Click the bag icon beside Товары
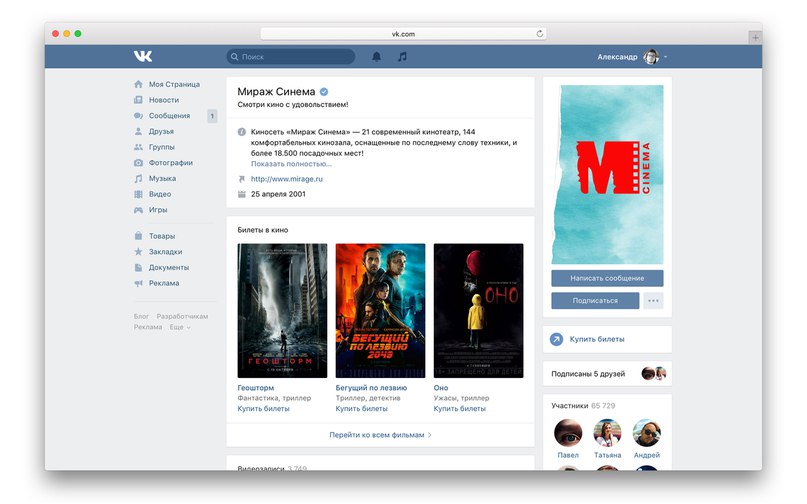The image size is (807, 504). pyautogui.click(x=138, y=236)
